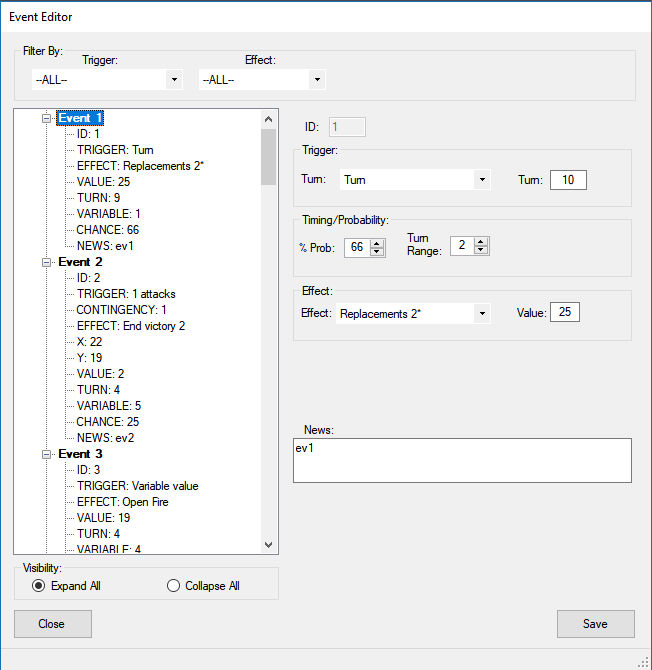Open the Replacements 2* effect dropdown
Viewport: 652px width, 670px height.
coord(482,314)
